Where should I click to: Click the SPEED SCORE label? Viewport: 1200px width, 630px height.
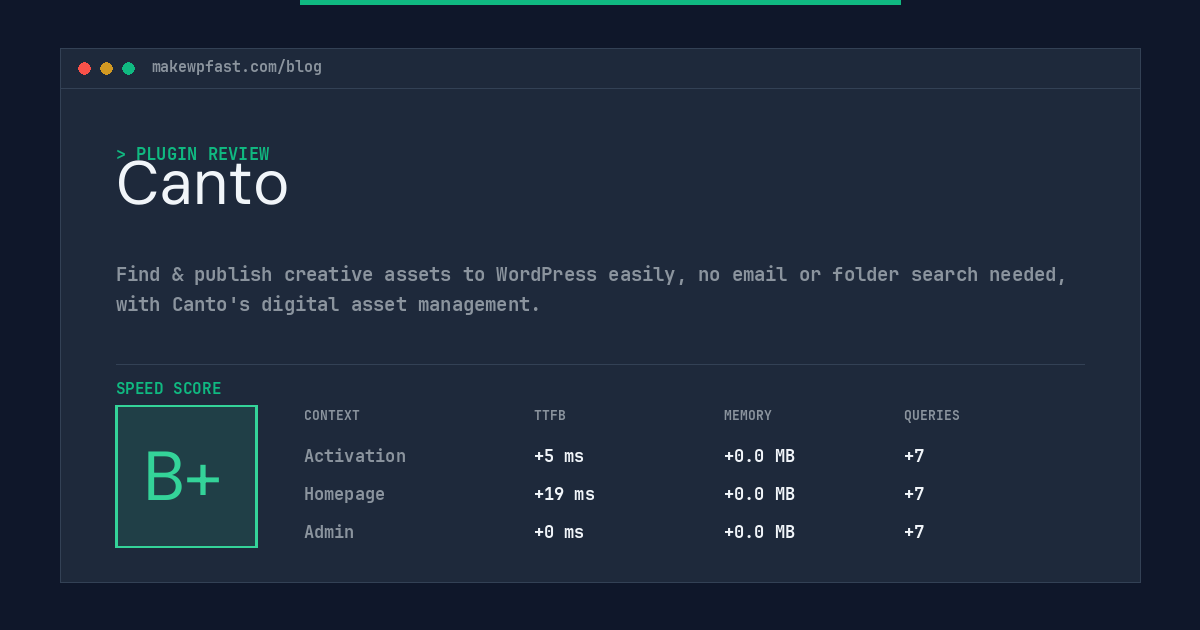coord(169,389)
